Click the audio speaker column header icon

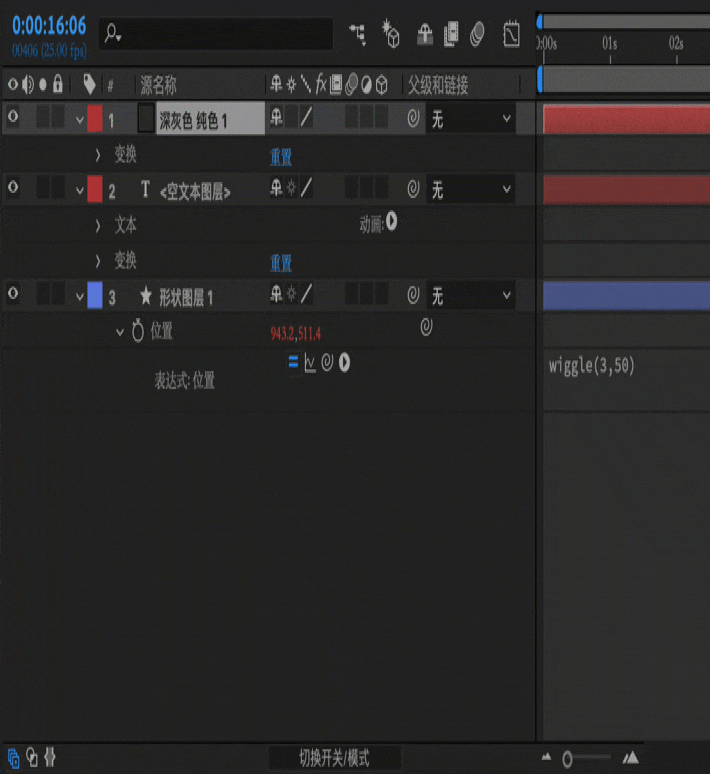(28, 84)
